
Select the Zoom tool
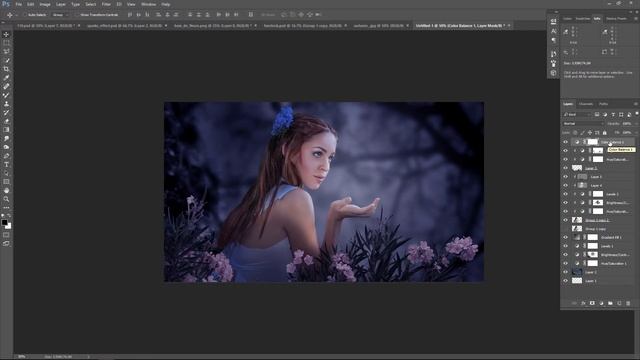coord(6,199)
